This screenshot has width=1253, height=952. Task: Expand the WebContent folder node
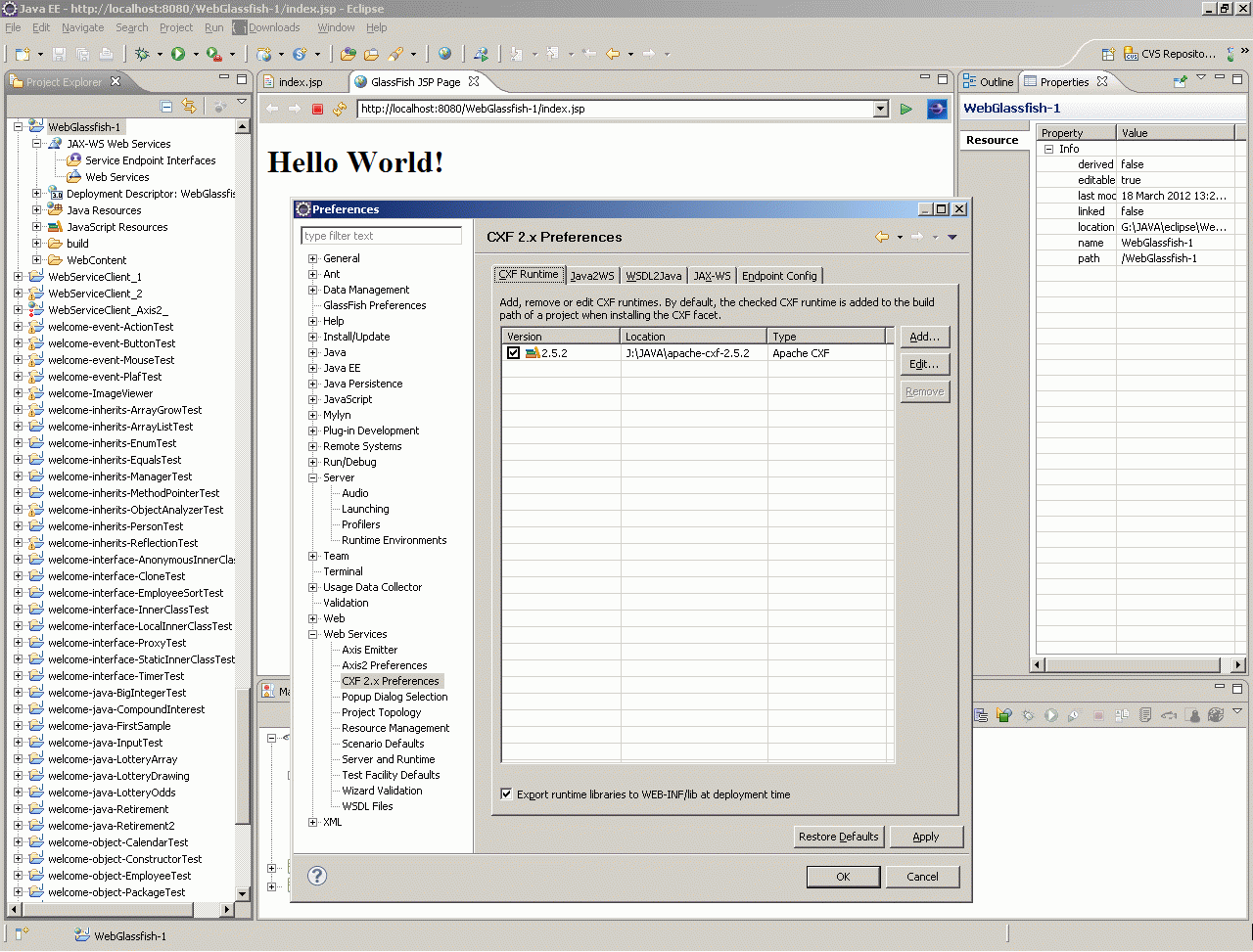36,260
